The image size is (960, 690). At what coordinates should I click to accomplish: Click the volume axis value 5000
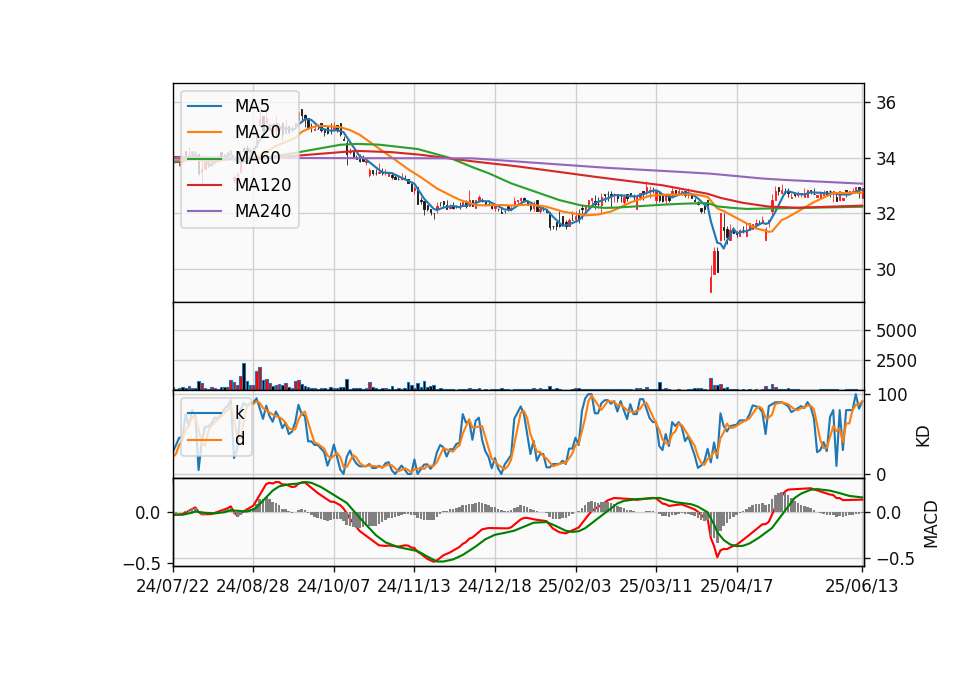click(x=896, y=331)
